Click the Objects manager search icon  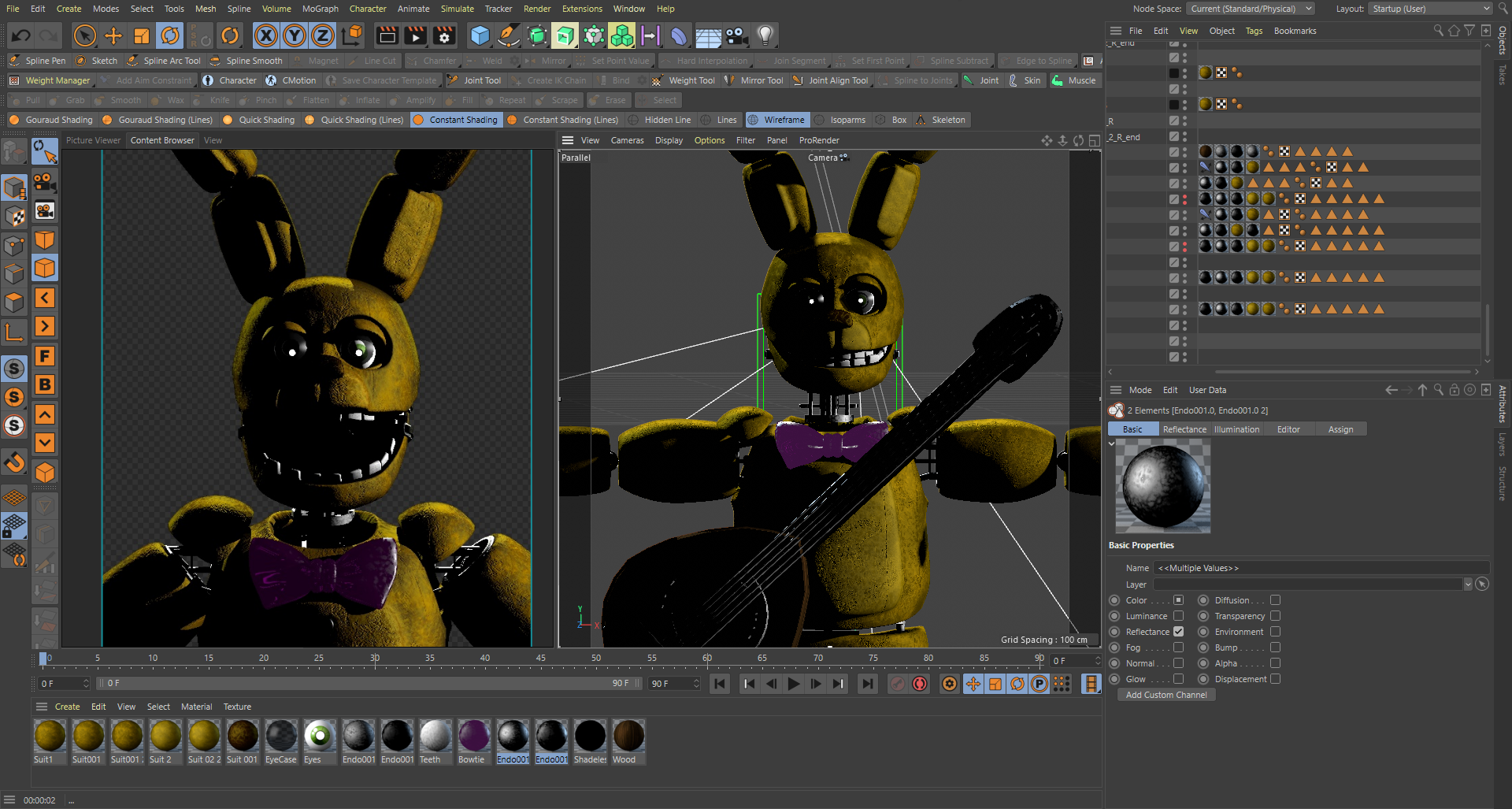click(x=1438, y=31)
